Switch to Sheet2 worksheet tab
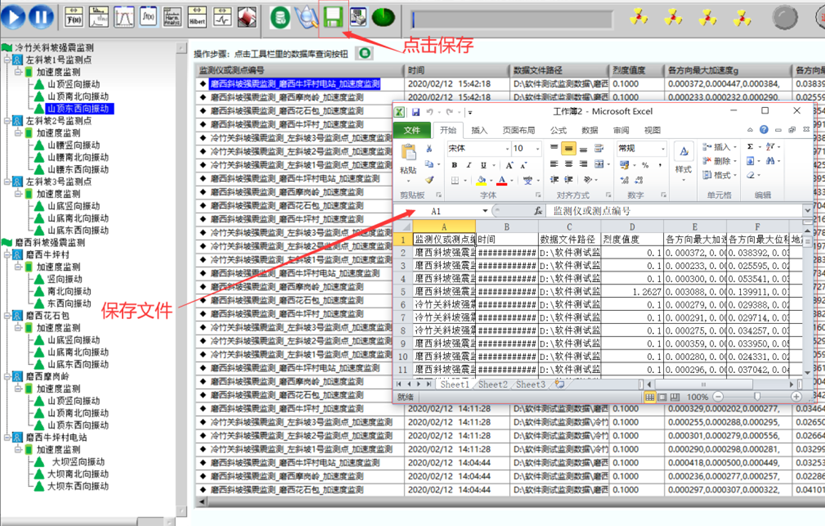 tap(492, 385)
